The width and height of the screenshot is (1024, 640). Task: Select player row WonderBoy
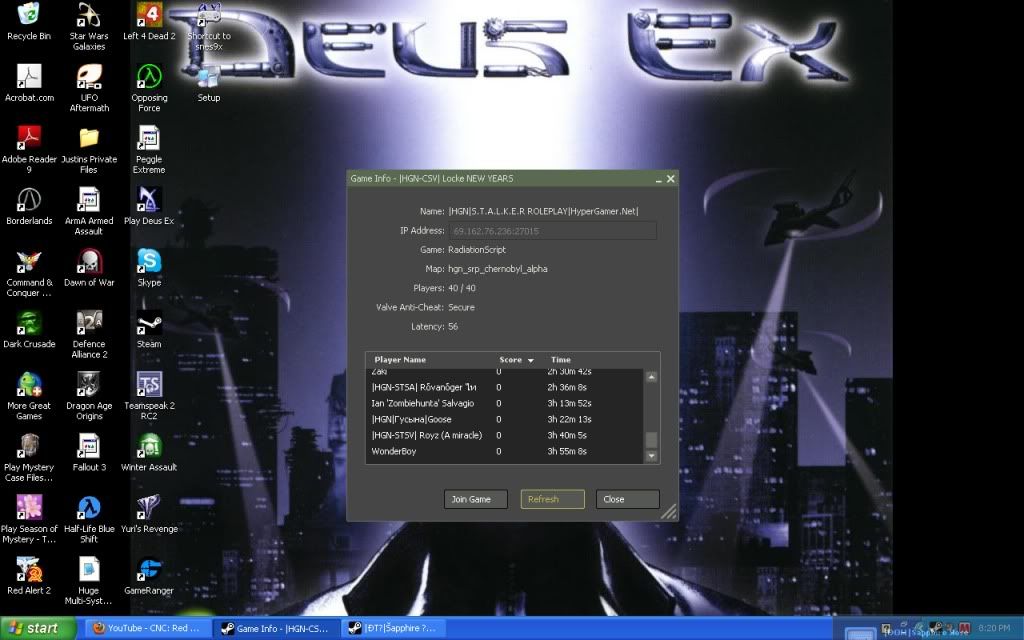click(504, 451)
